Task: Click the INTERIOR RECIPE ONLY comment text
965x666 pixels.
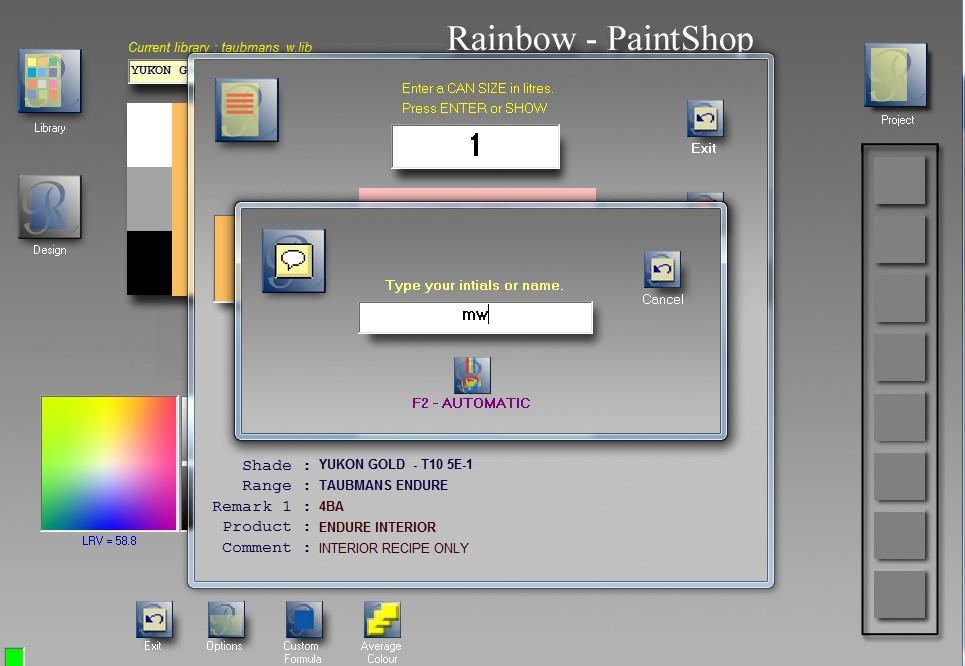Action: (x=393, y=548)
